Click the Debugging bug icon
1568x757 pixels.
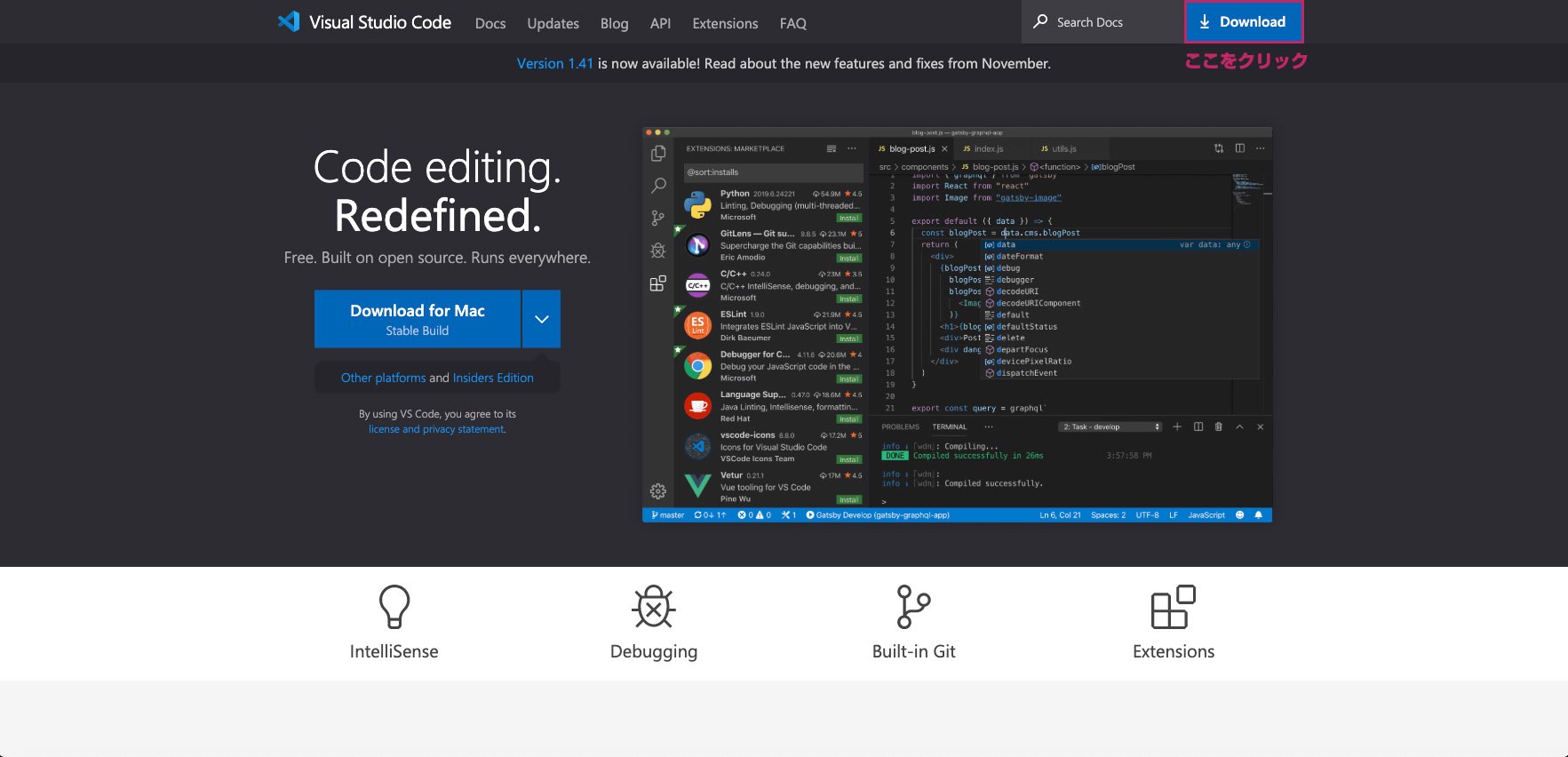click(654, 606)
